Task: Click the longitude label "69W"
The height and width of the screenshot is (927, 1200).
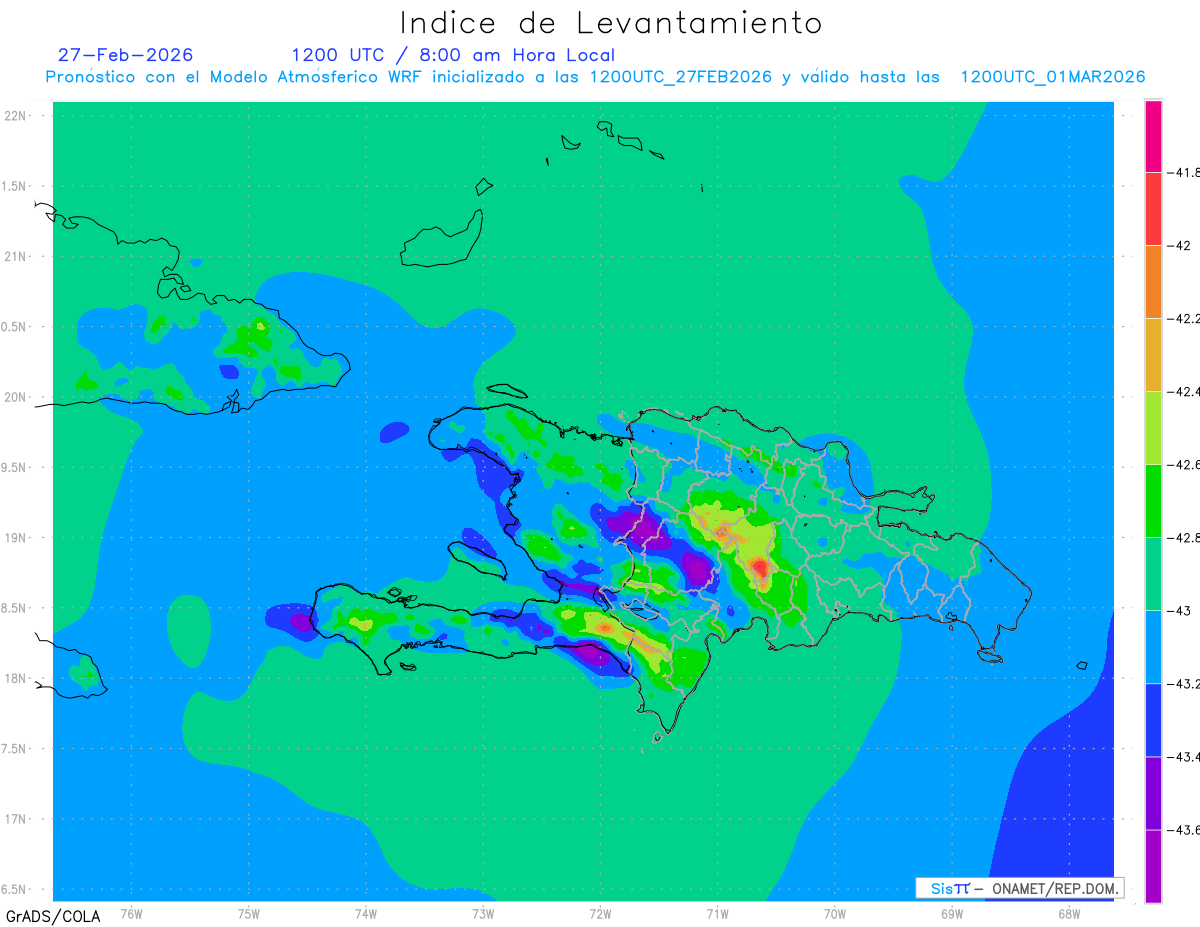Action: [952, 914]
